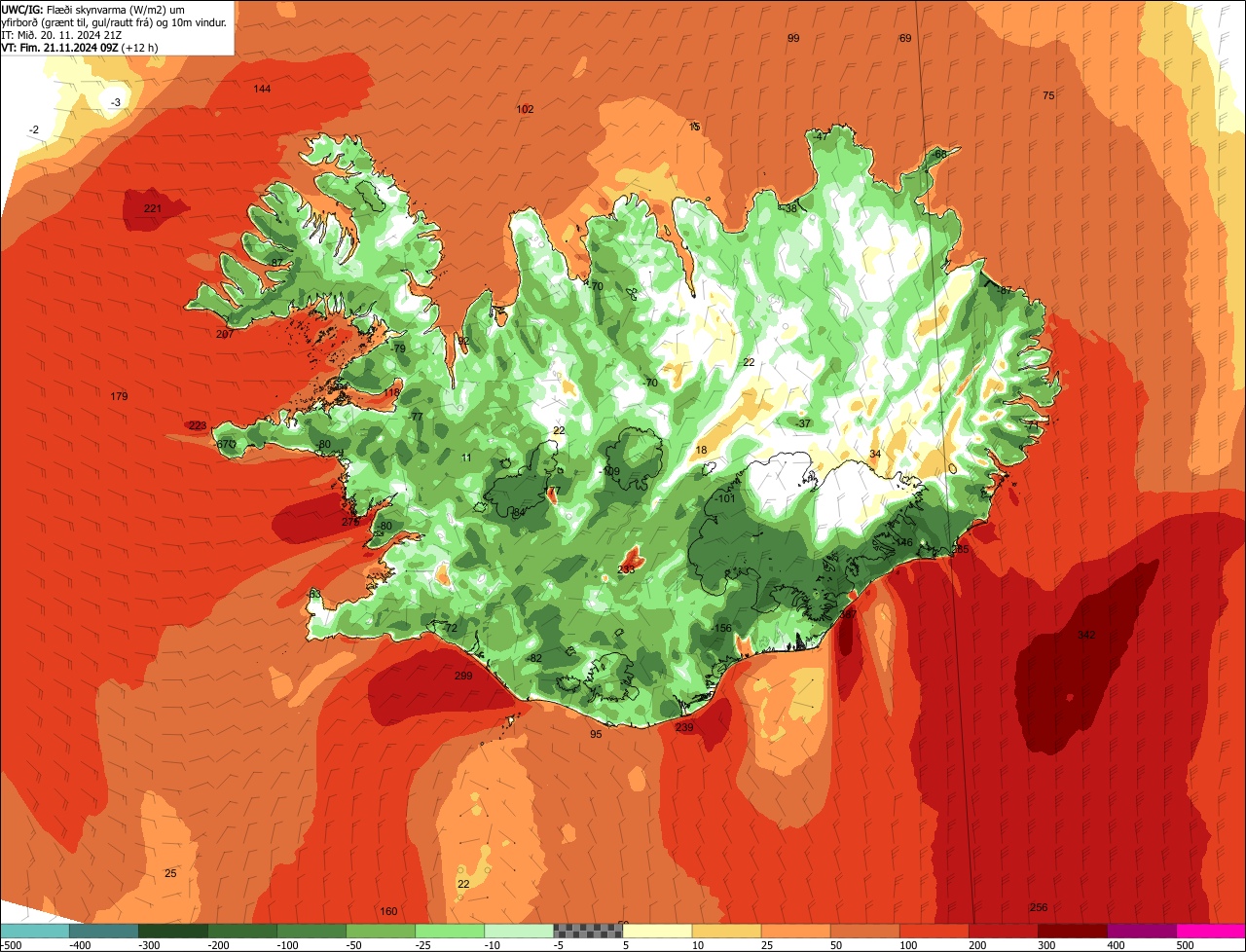Click the value 18 in central Iceland
The image size is (1246, 952).
702,450
